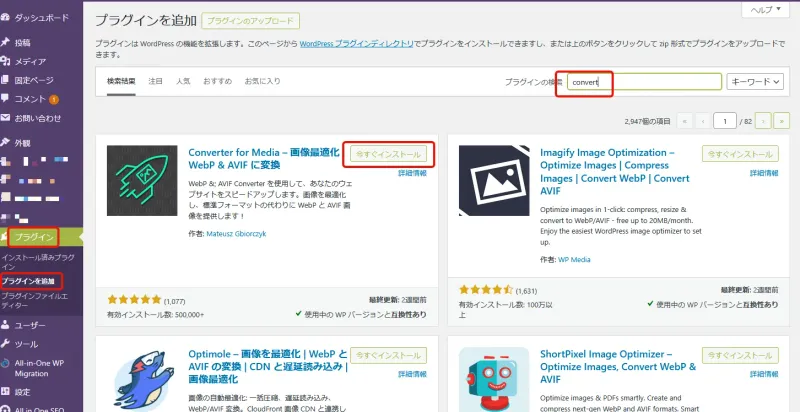Open the キーワード search type dropdown

(755, 82)
